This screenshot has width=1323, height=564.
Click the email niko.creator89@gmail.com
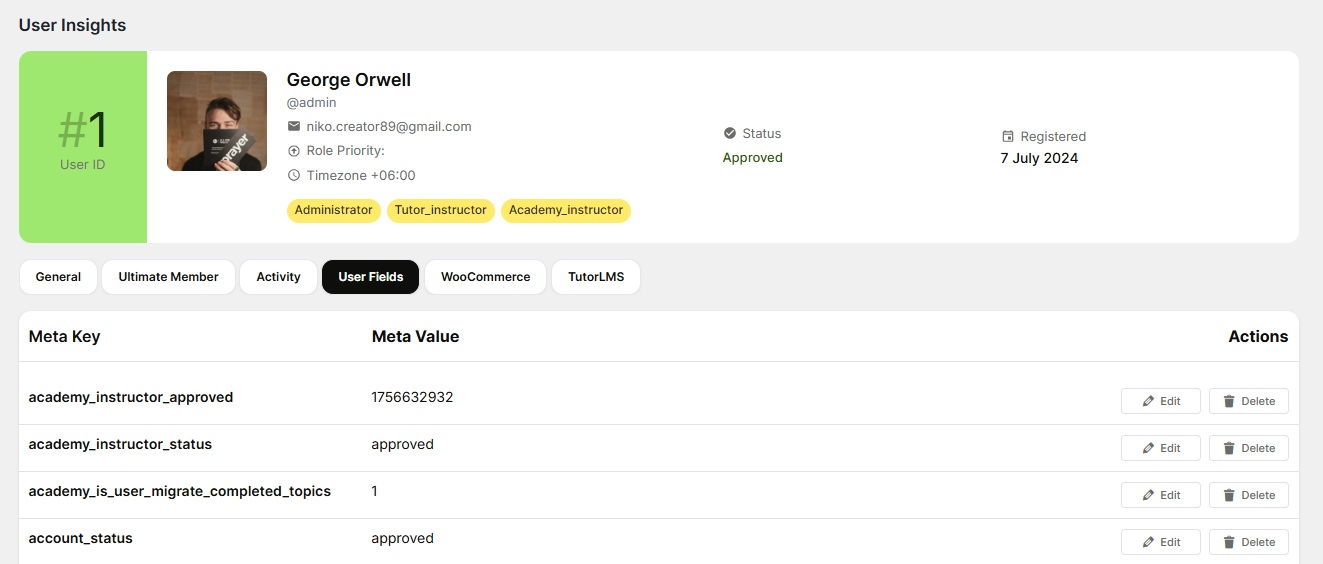coord(389,127)
